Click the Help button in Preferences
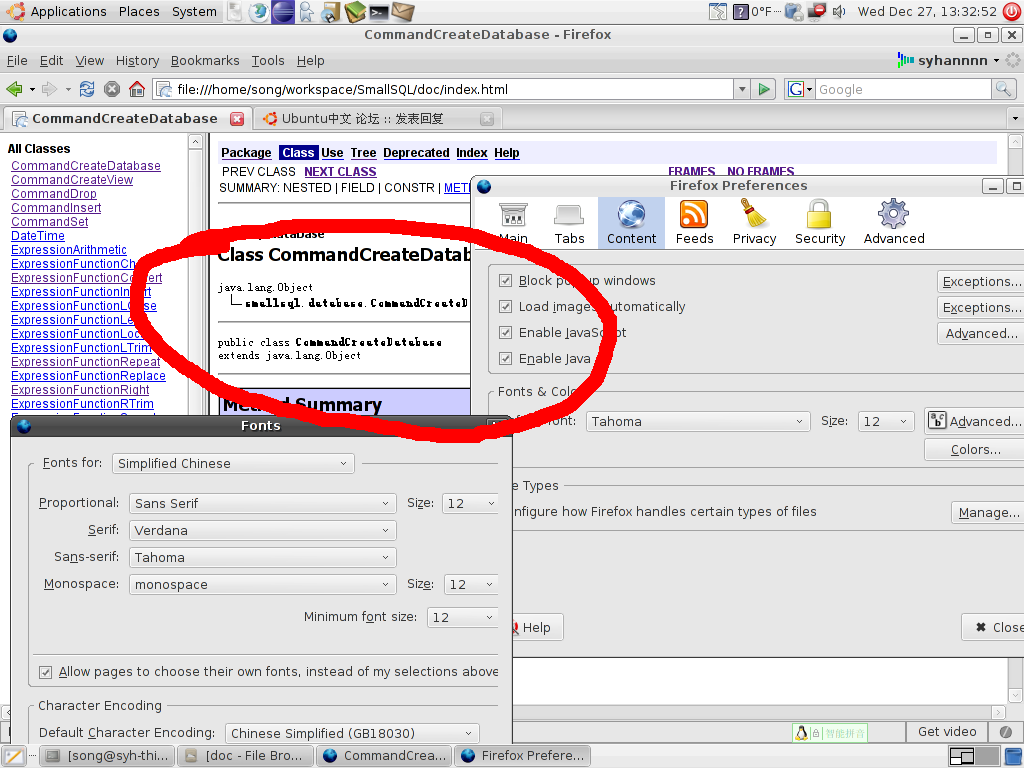Viewport: 1024px width, 768px height. [536, 628]
